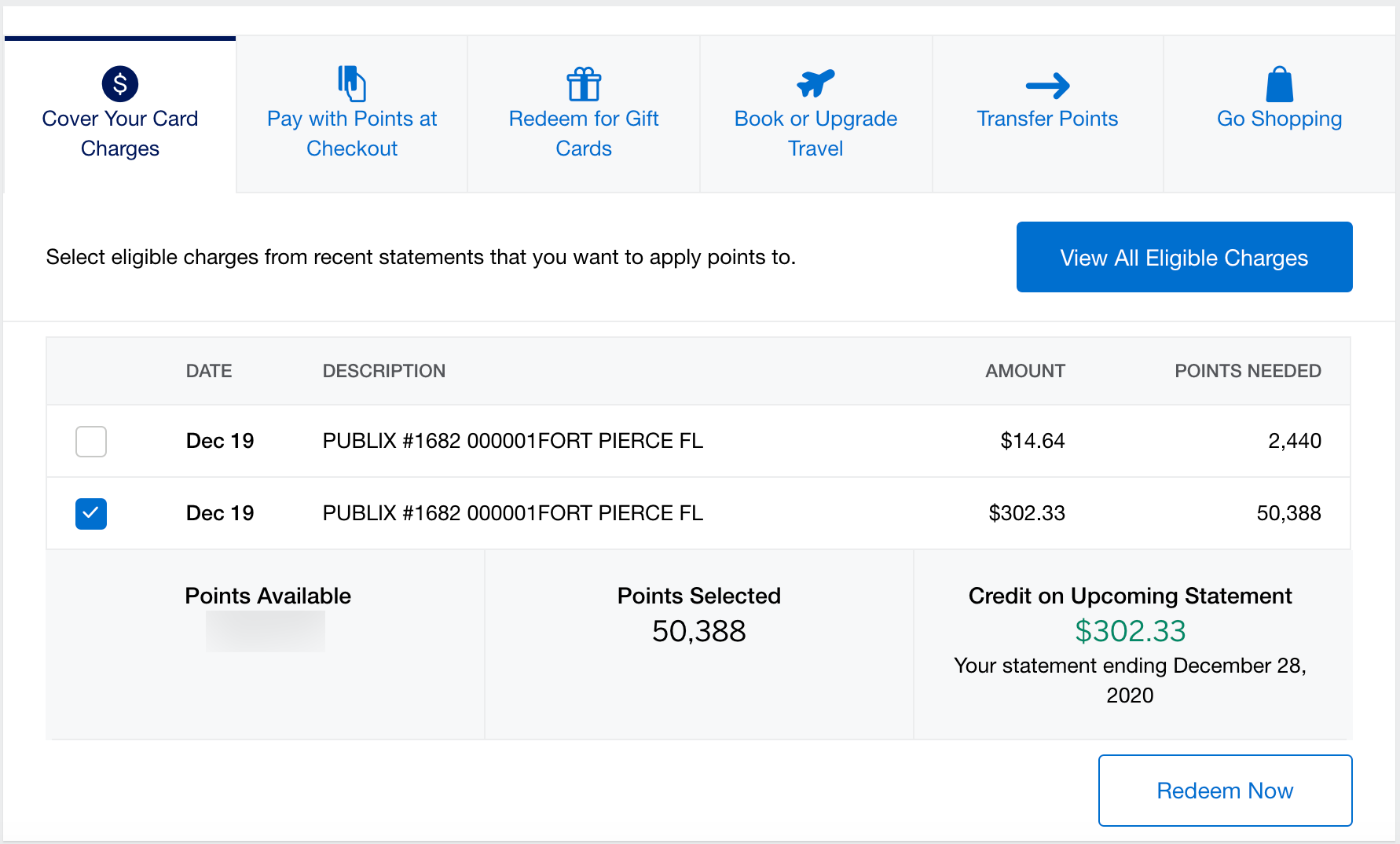Select the dollar sign Cover Charges icon

click(x=119, y=83)
